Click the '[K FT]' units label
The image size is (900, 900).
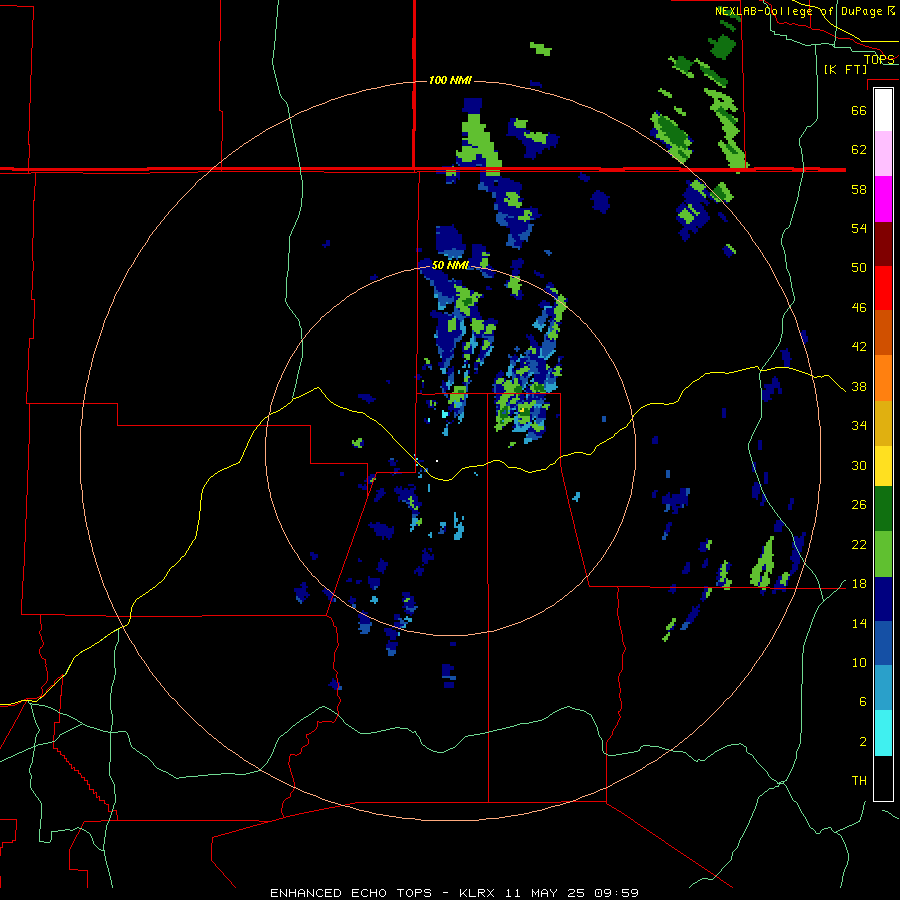click(845, 69)
